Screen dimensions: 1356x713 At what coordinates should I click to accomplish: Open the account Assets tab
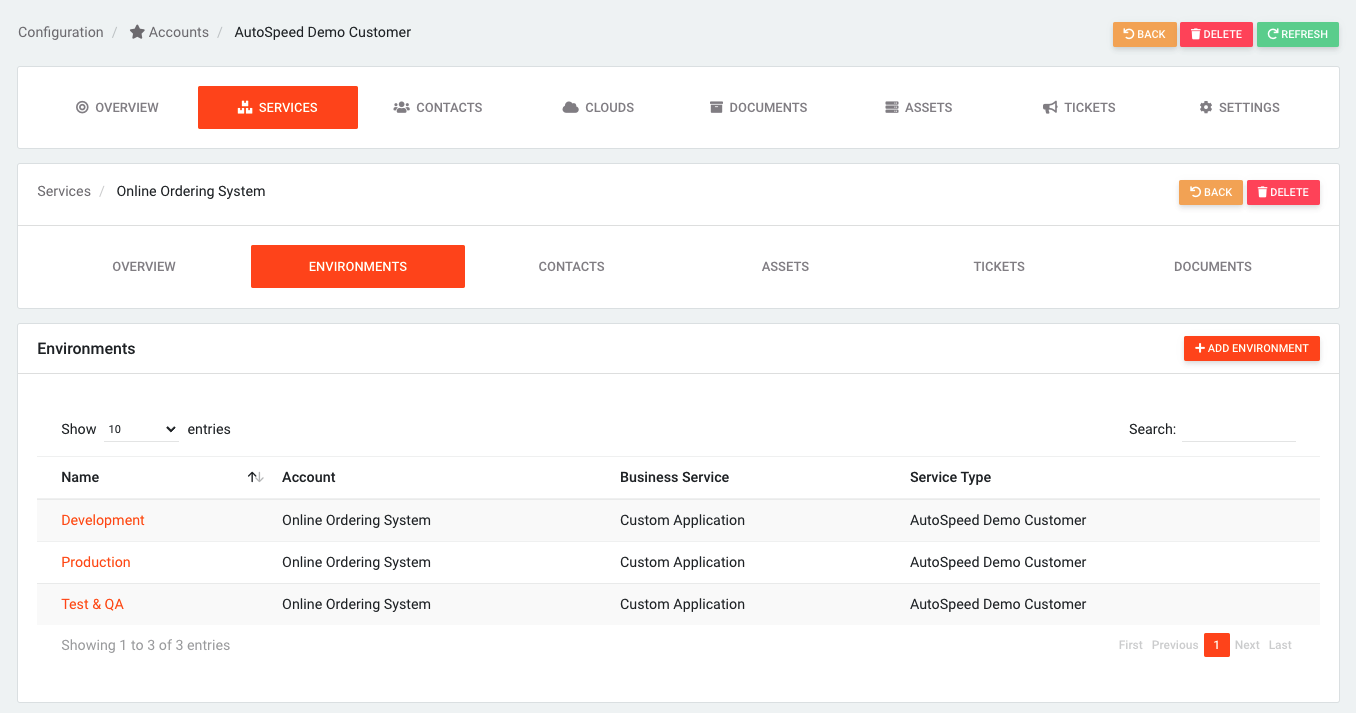click(918, 107)
